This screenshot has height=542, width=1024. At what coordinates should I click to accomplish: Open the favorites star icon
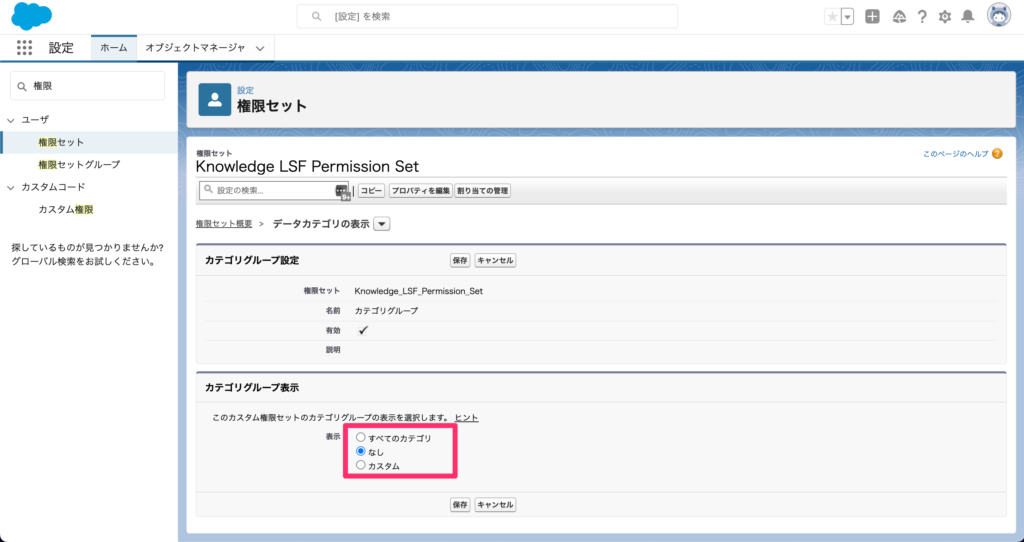click(x=832, y=16)
